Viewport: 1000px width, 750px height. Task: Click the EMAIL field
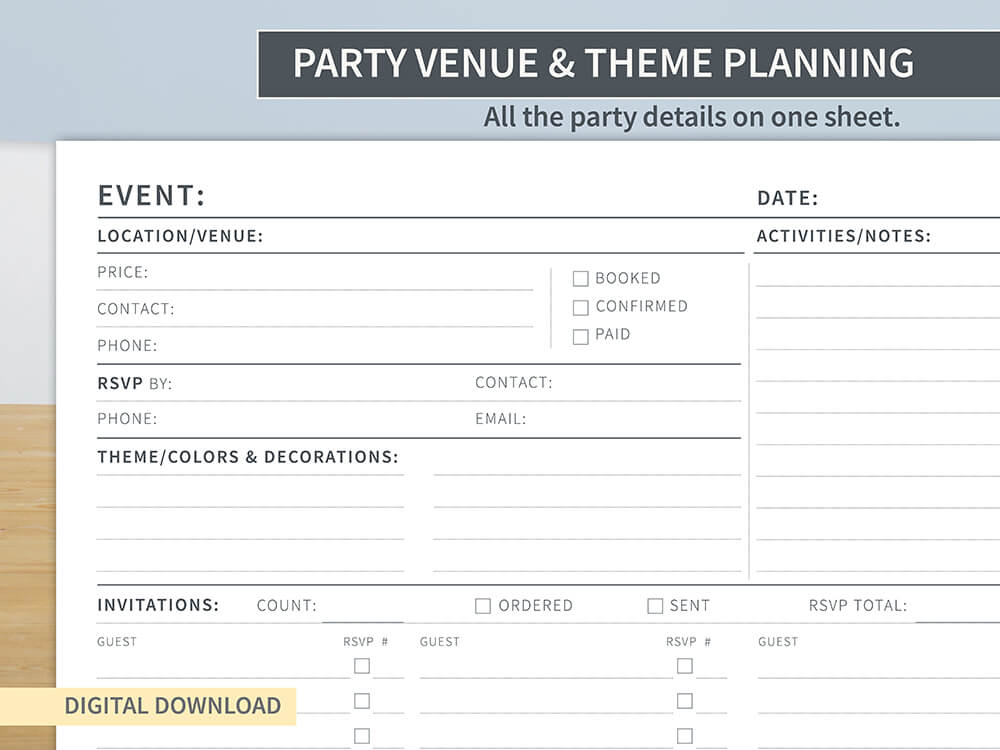(635, 420)
